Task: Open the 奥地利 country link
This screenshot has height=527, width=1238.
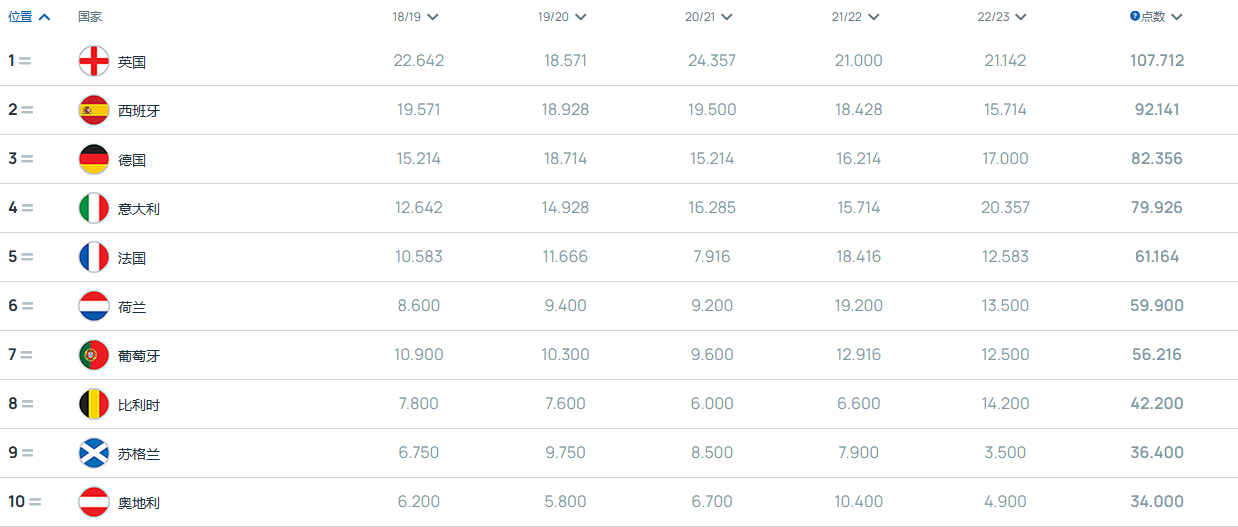Action: tap(139, 503)
